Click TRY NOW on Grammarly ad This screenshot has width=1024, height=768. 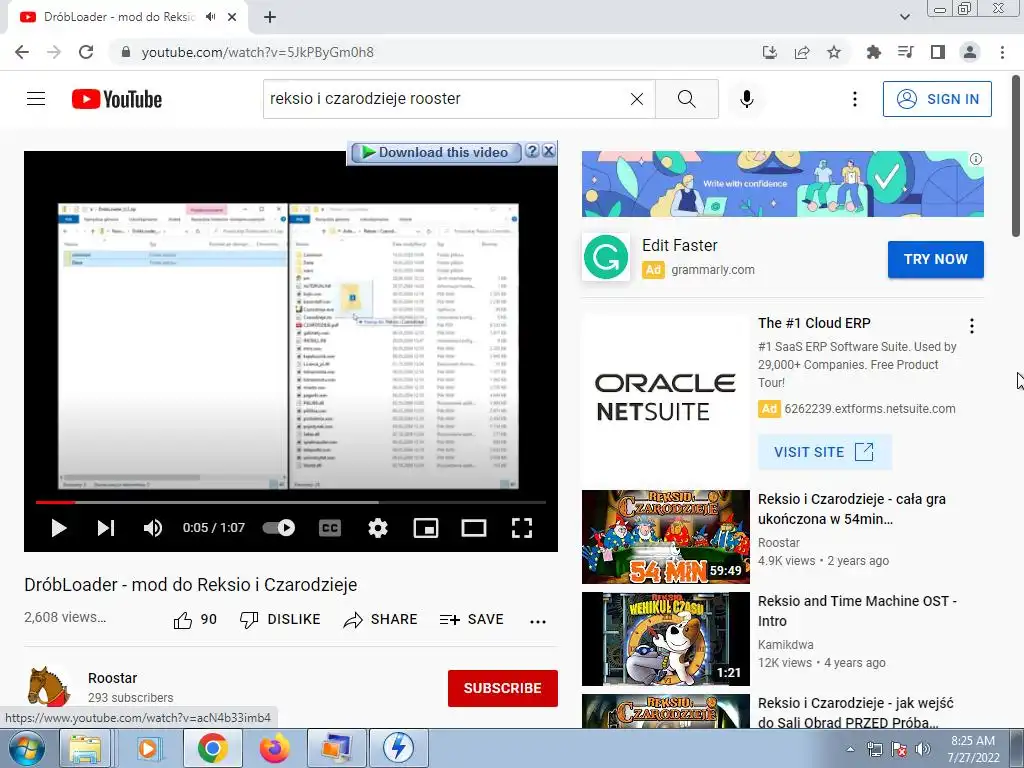pyautogui.click(x=935, y=259)
